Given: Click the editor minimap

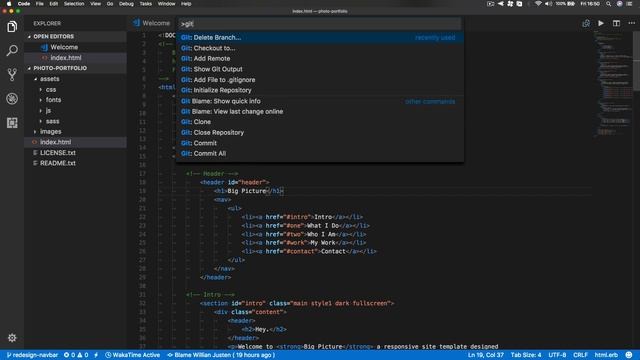Looking at the screenshot, I should click(x=613, y=84).
